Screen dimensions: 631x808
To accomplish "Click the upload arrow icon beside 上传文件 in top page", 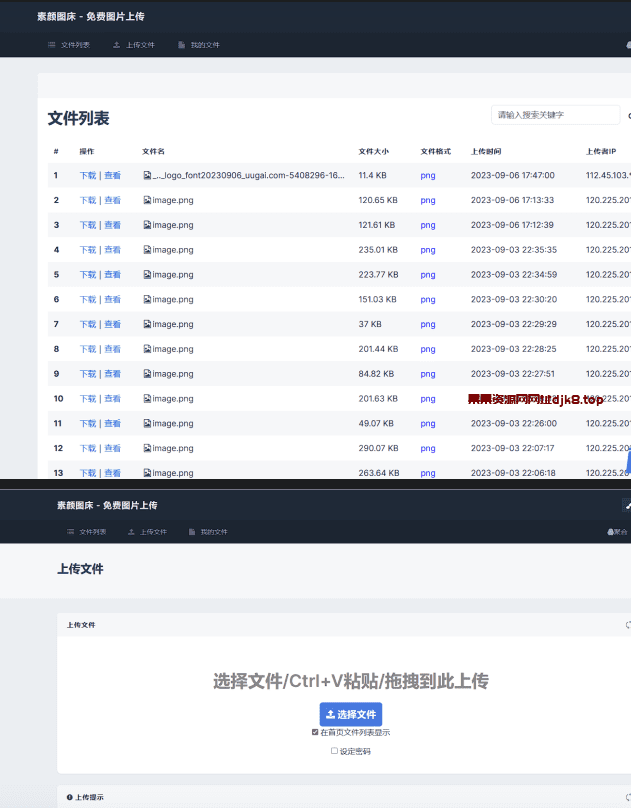I will 116,45.
